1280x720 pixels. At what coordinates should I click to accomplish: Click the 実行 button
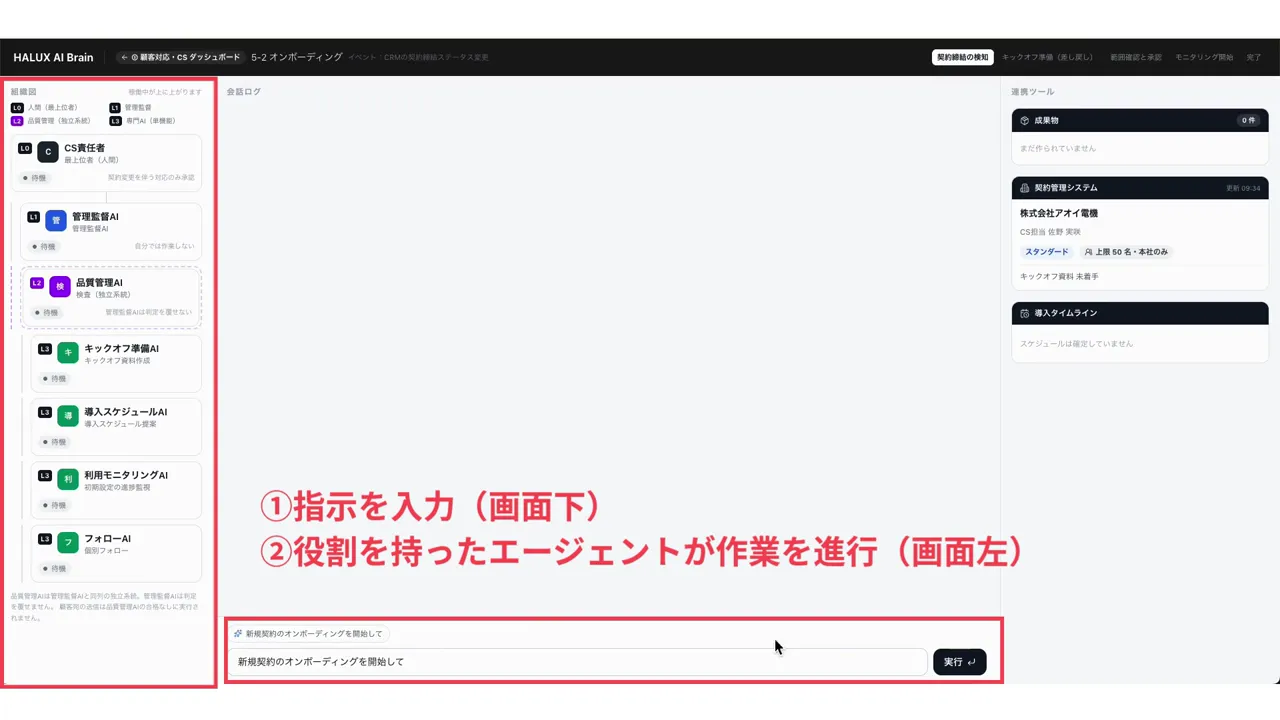(x=960, y=662)
